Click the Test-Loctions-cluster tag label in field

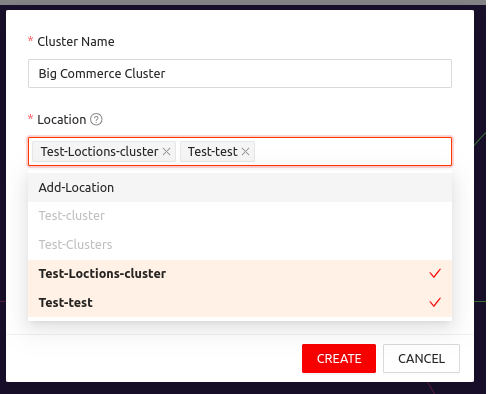pos(99,152)
